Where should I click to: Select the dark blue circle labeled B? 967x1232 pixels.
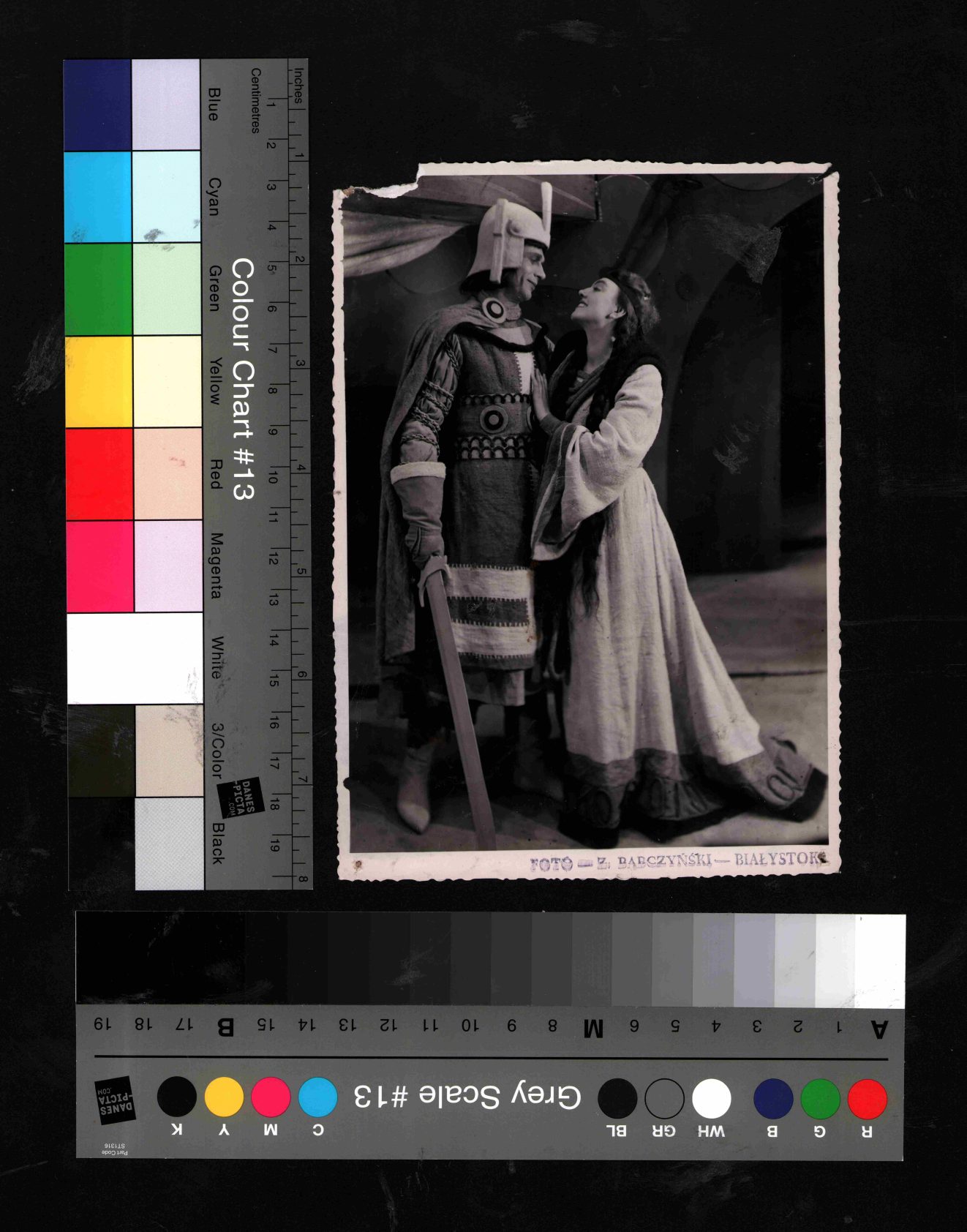coord(773,1098)
